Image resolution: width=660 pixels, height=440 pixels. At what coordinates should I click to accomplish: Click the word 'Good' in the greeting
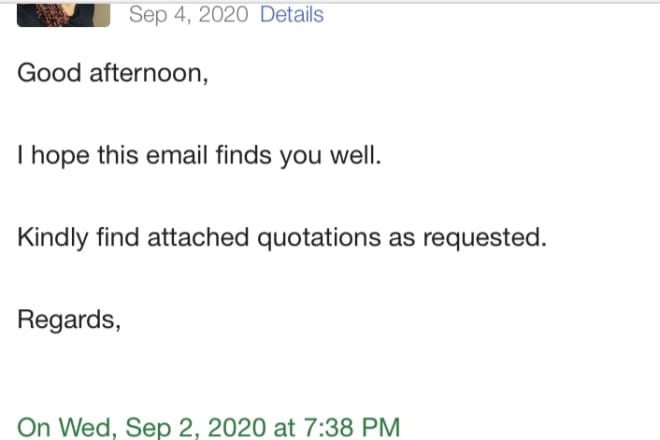49,73
